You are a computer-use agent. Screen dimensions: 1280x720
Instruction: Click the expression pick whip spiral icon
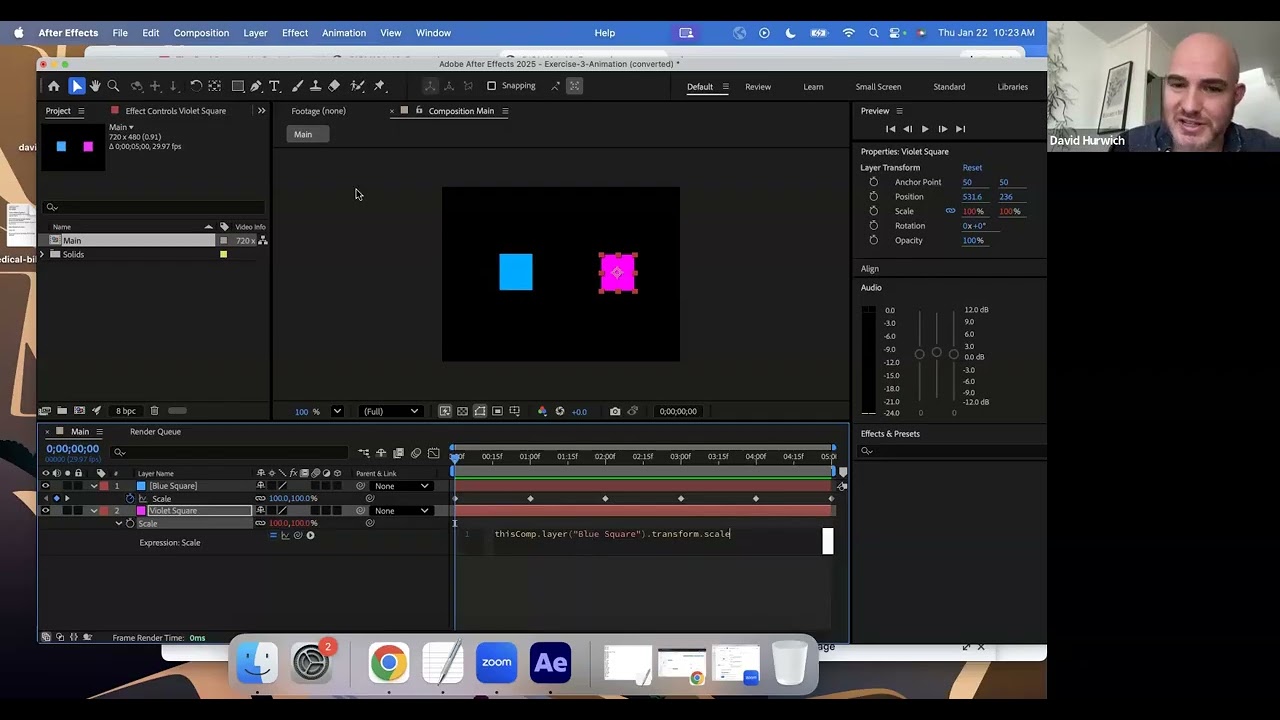pos(298,535)
